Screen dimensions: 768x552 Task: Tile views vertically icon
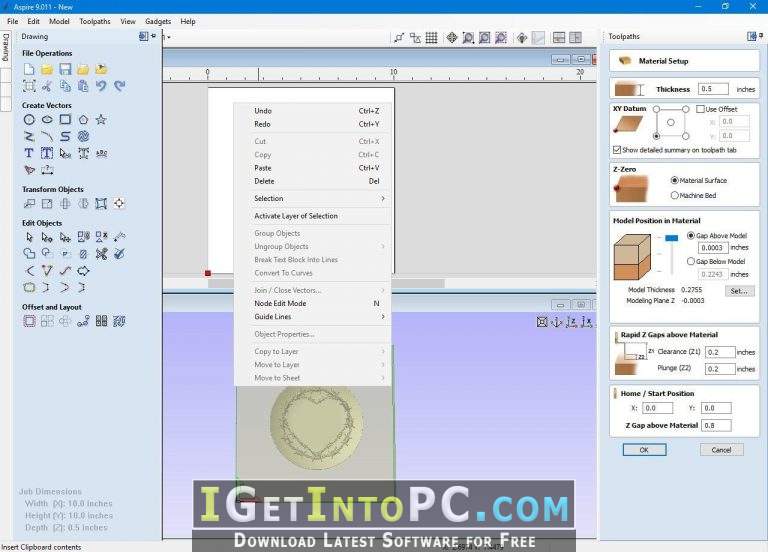(576, 38)
